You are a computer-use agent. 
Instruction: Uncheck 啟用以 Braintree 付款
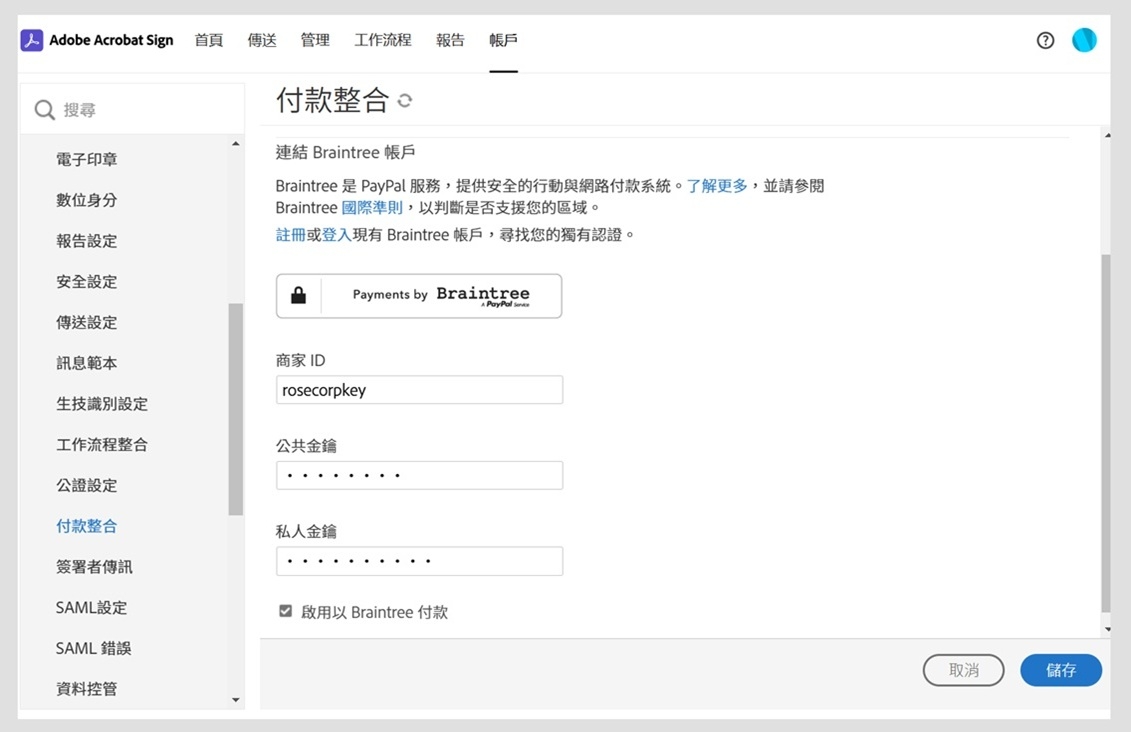pyautogui.click(x=285, y=611)
